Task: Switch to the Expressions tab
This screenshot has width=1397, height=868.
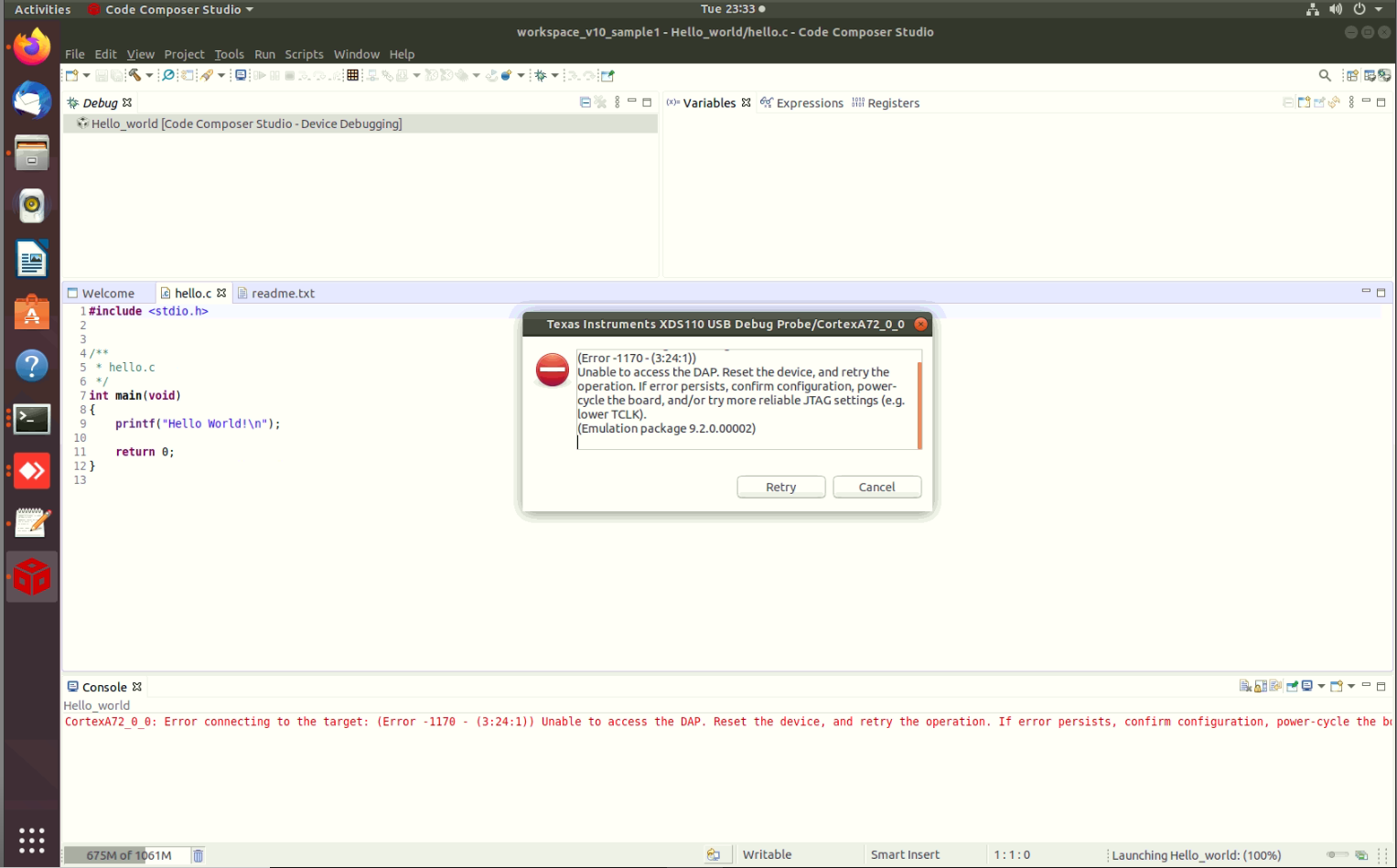Action: [802, 103]
